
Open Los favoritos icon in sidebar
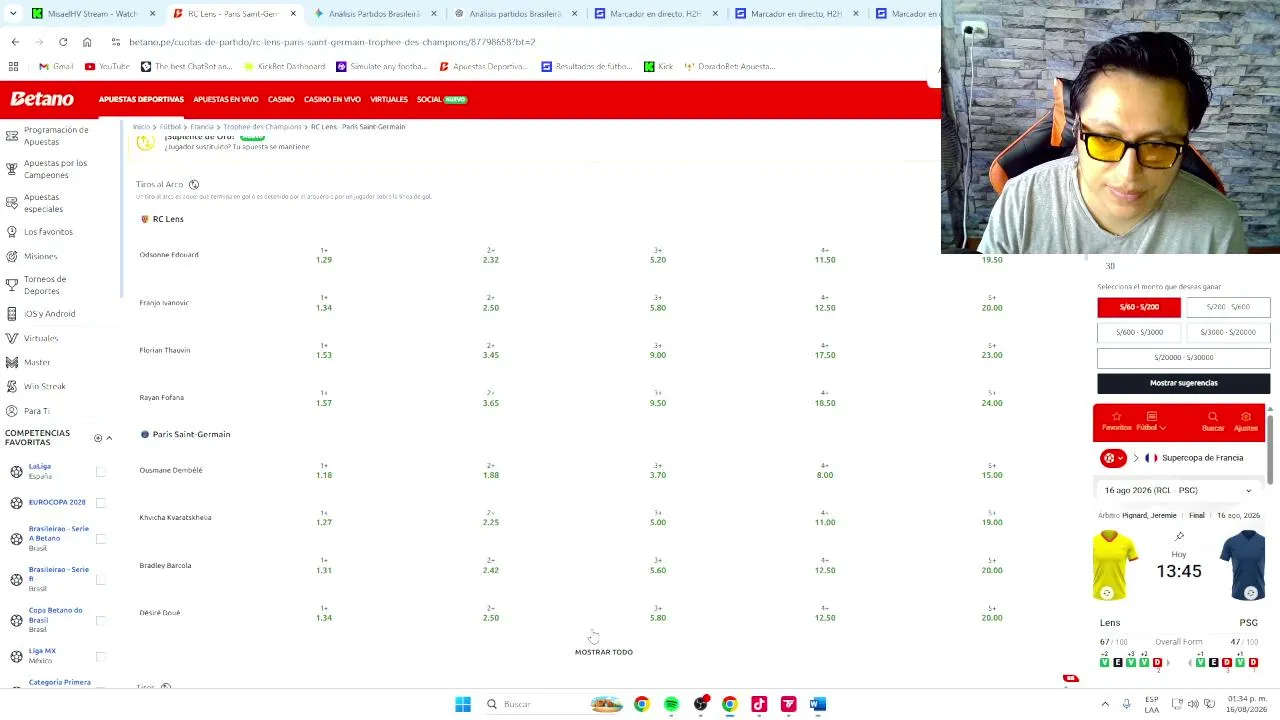point(12,231)
